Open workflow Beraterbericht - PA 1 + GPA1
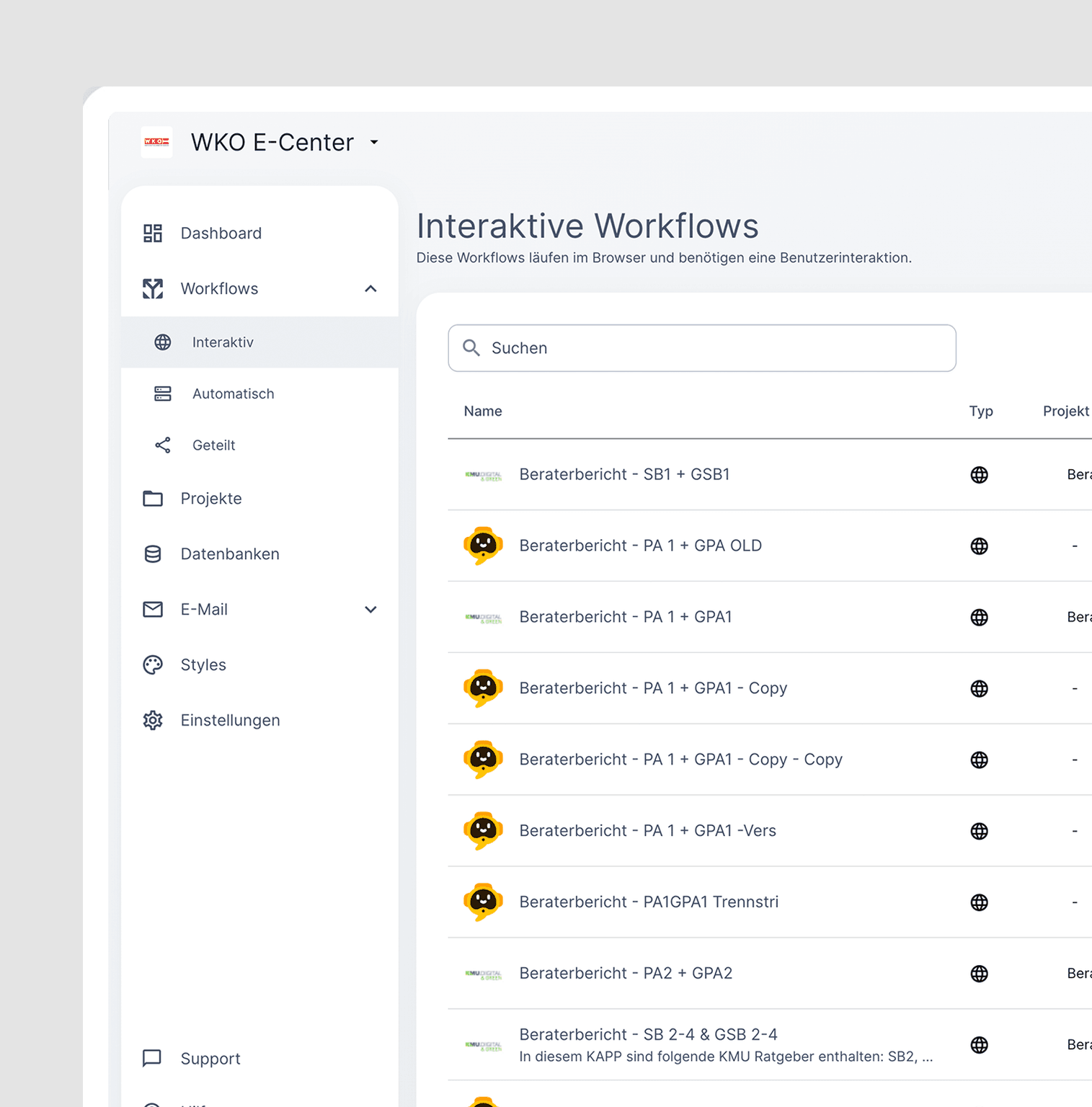1092x1107 pixels. 626,617
